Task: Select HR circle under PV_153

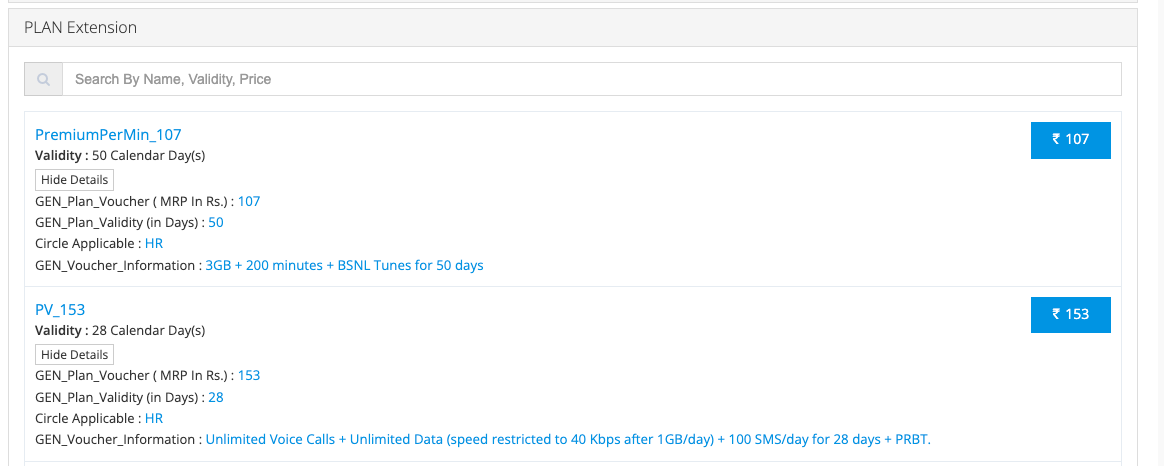Action: coord(154,419)
